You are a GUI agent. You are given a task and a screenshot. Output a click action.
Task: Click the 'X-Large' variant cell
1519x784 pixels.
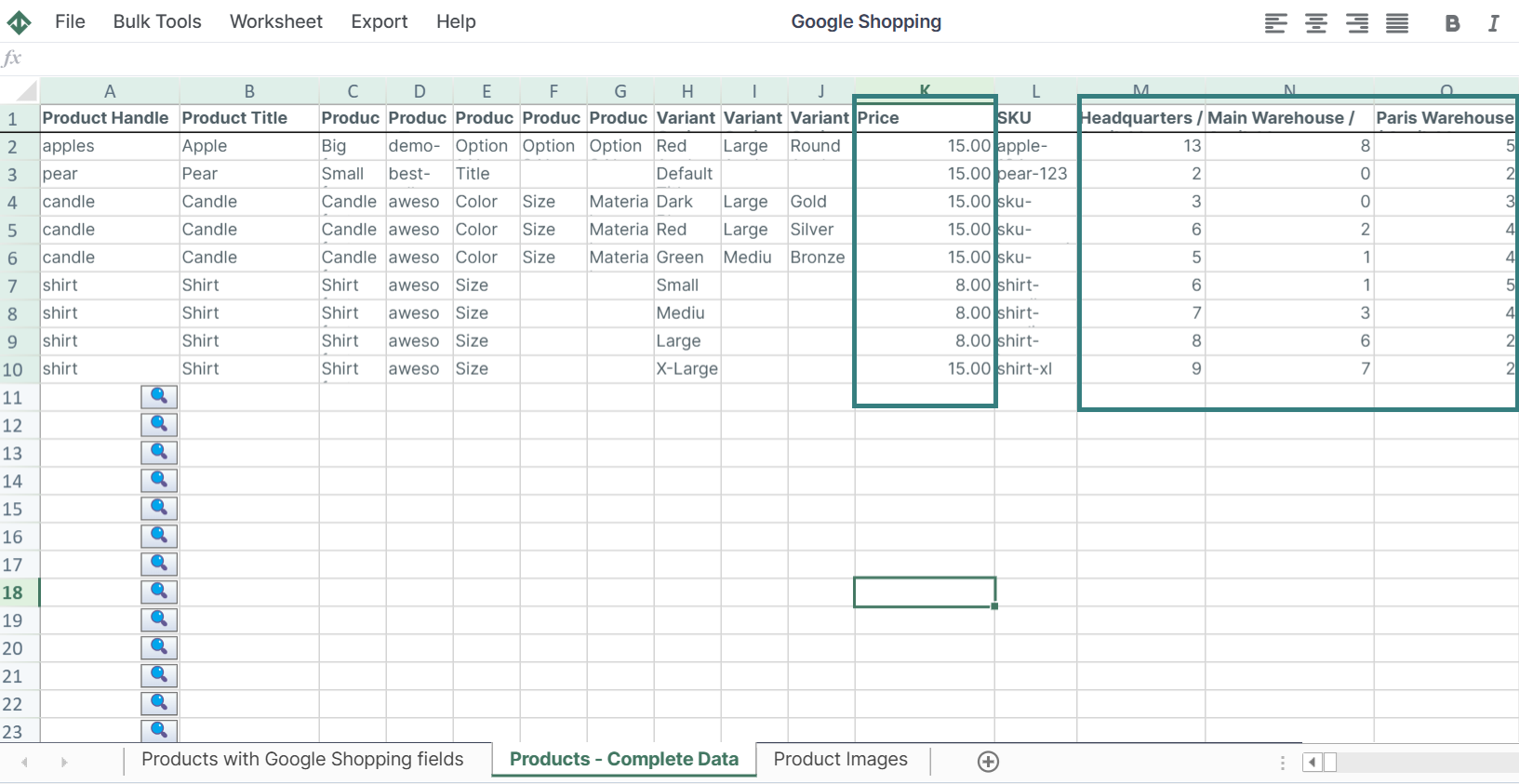click(687, 369)
